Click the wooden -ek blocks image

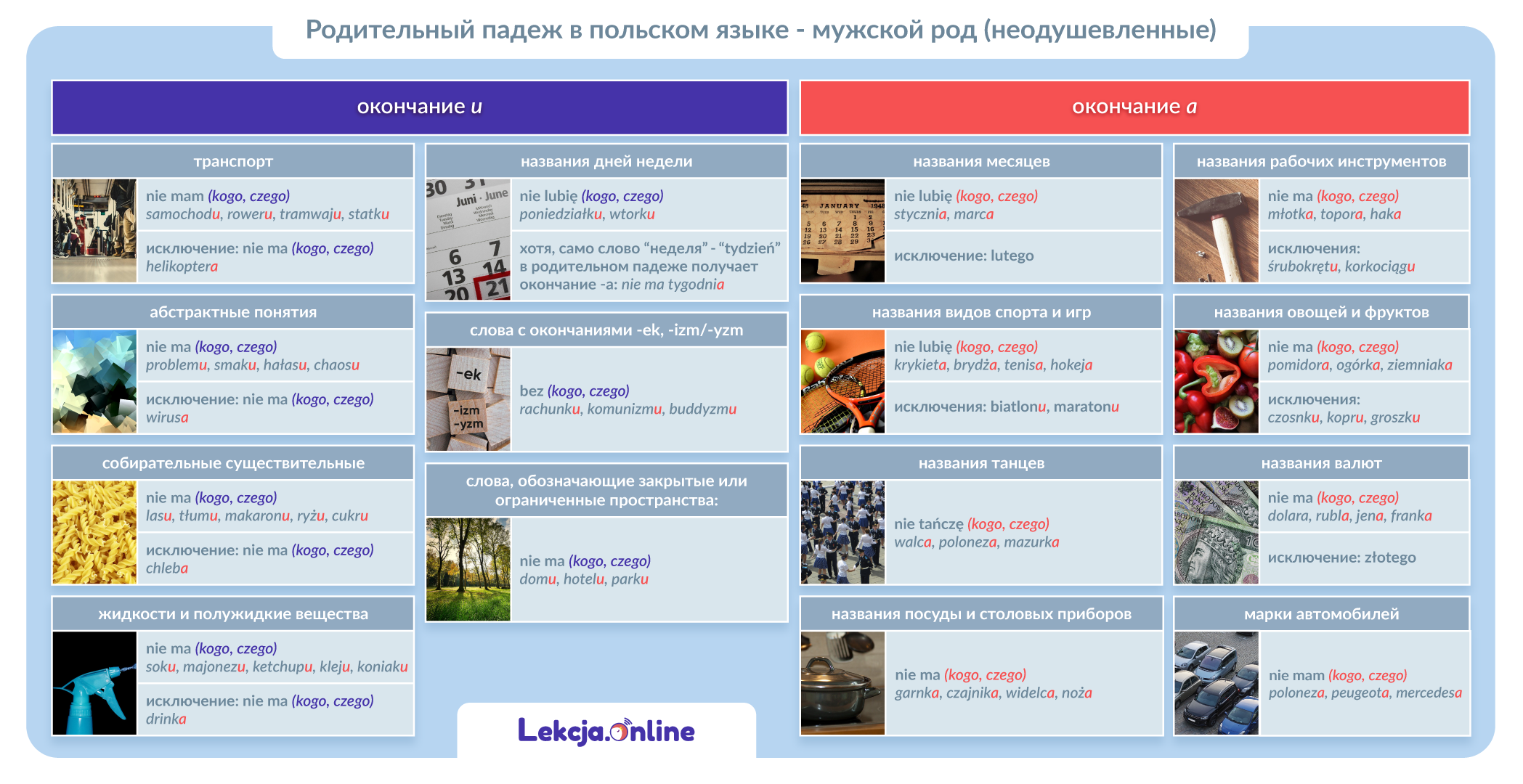pos(468,399)
